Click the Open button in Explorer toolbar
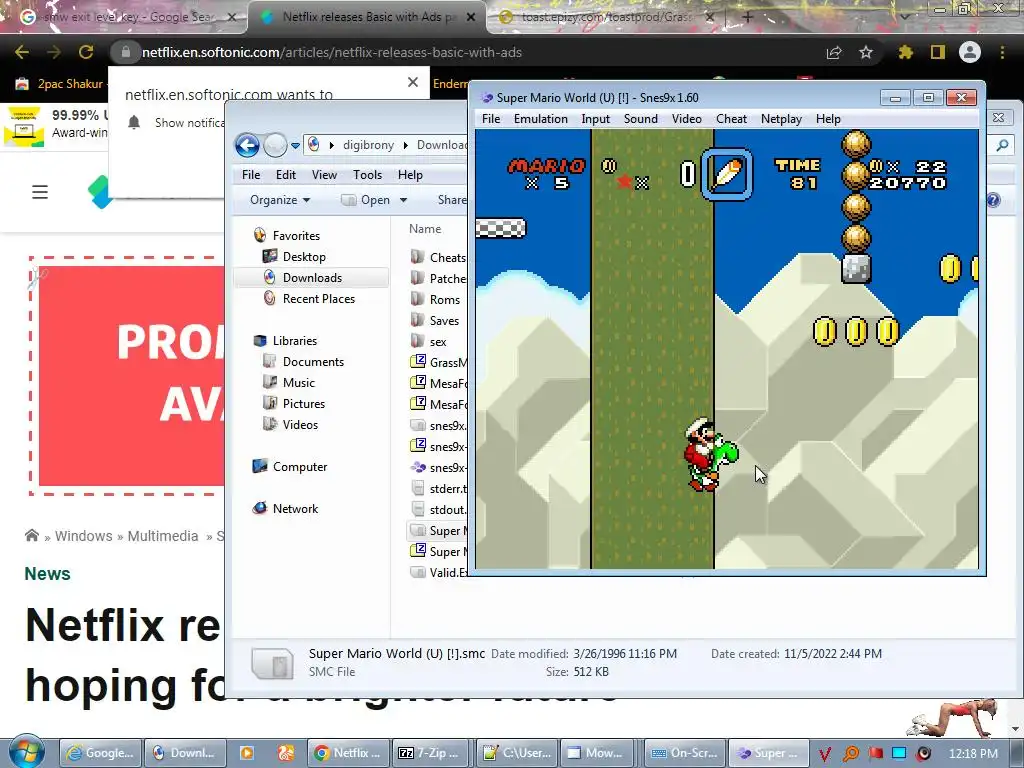This screenshot has height=768, width=1024. [366, 200]
